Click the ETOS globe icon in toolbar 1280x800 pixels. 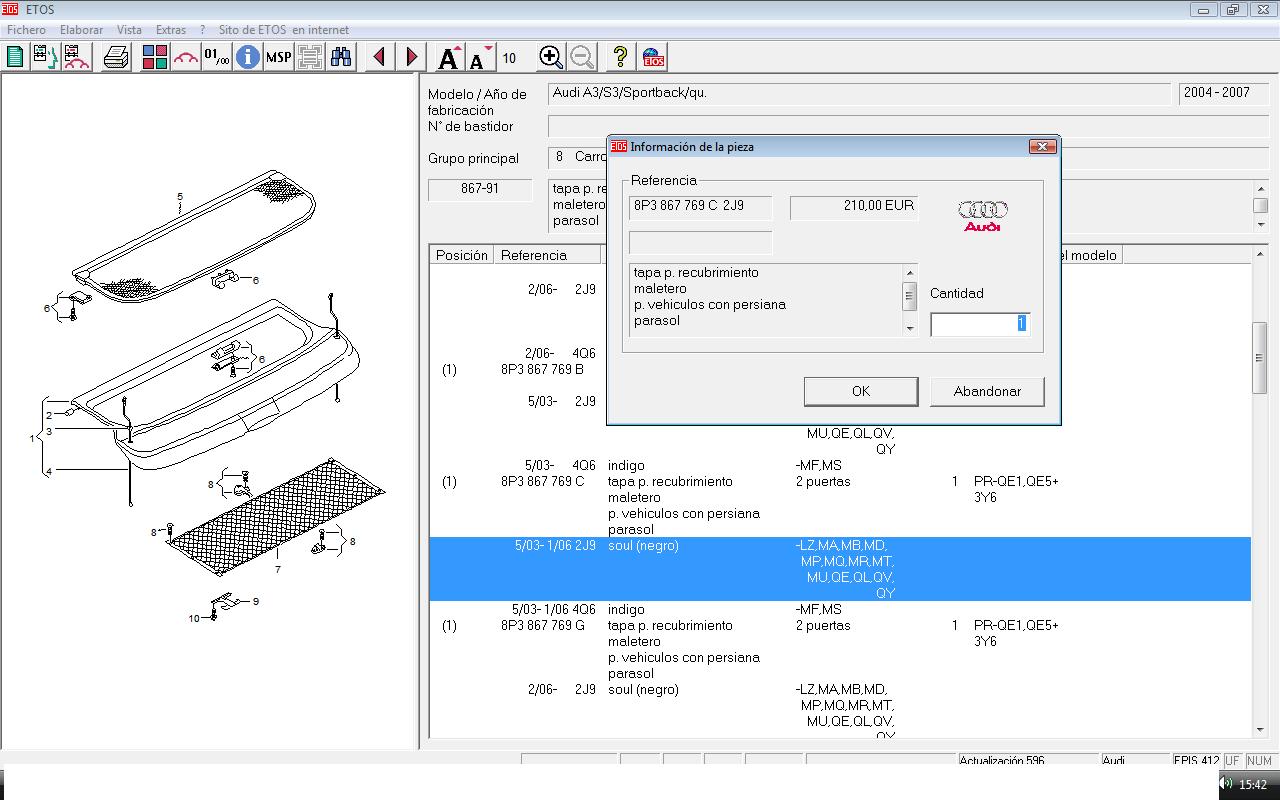coord(653,57)
